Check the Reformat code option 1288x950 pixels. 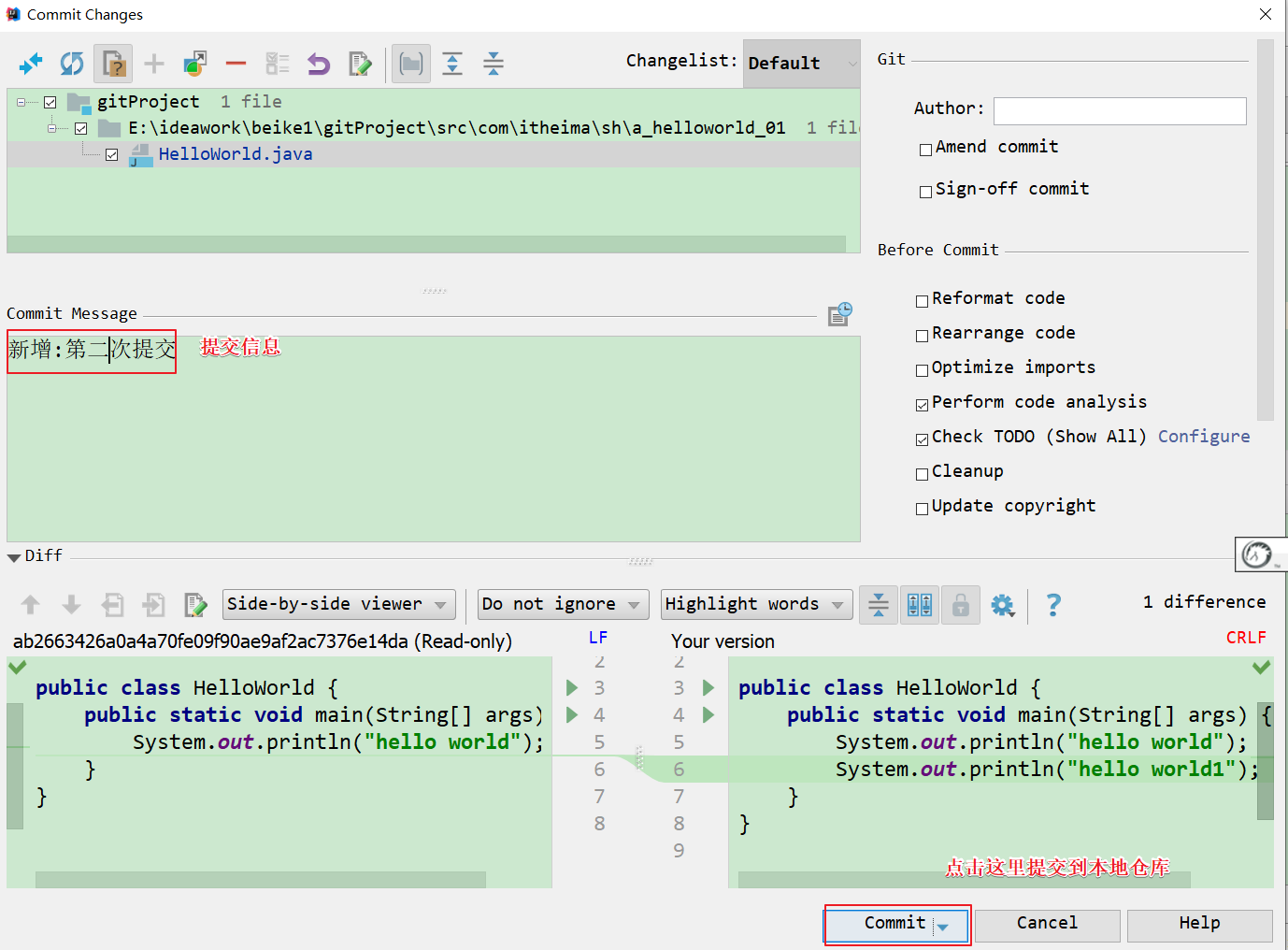923,300
